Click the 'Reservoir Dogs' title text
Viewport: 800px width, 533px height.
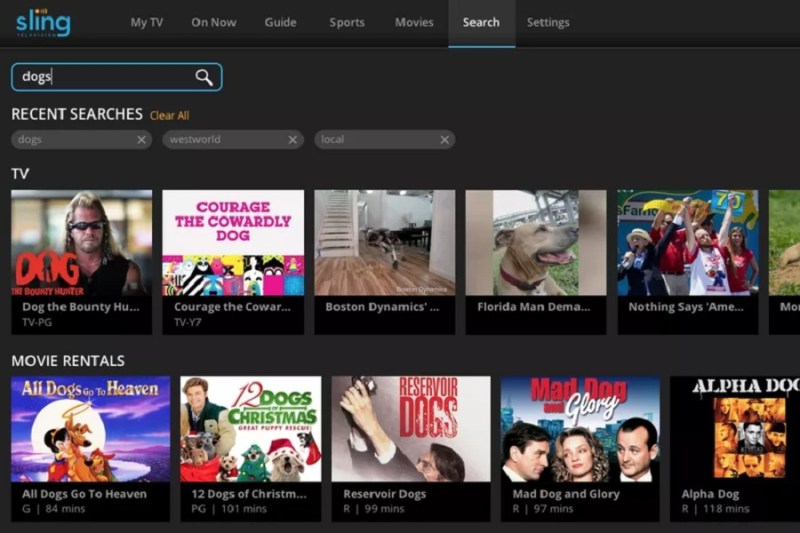pos(385,494)
